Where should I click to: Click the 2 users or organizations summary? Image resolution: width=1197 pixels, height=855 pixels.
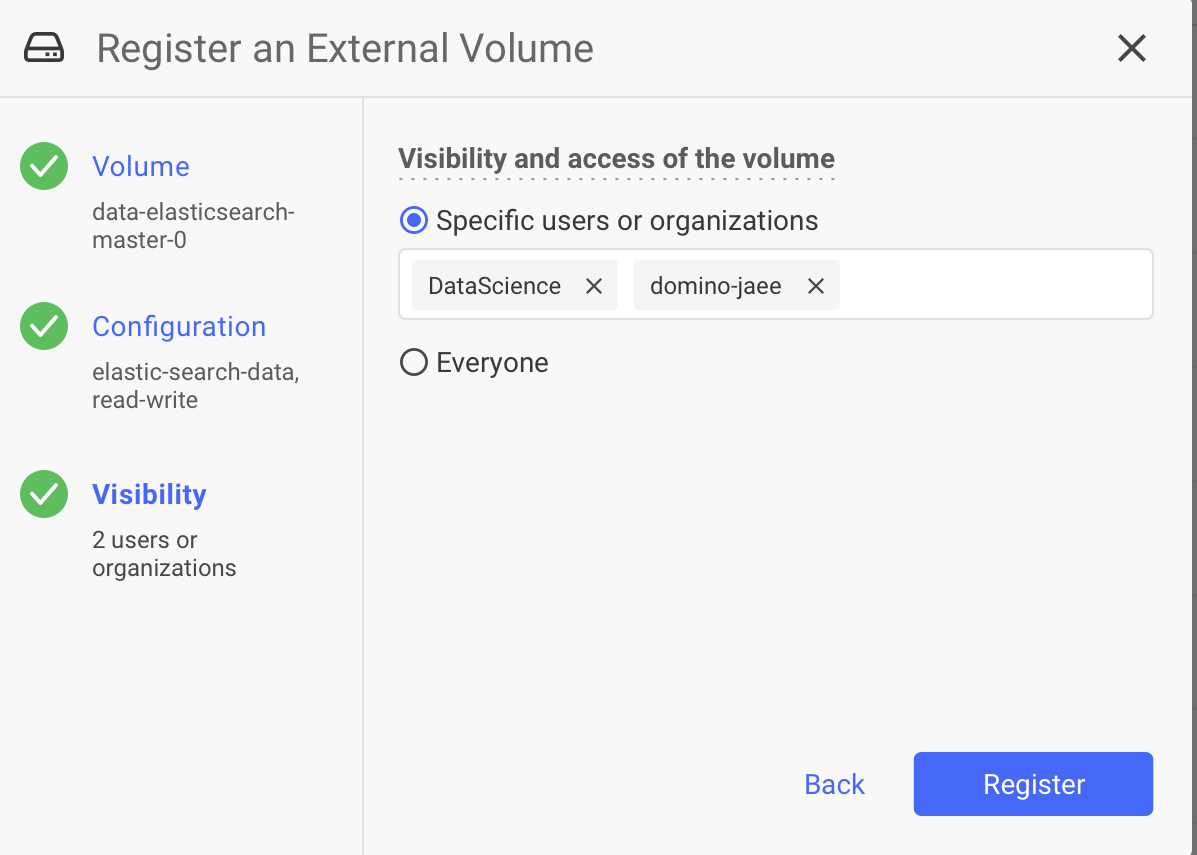164,553
